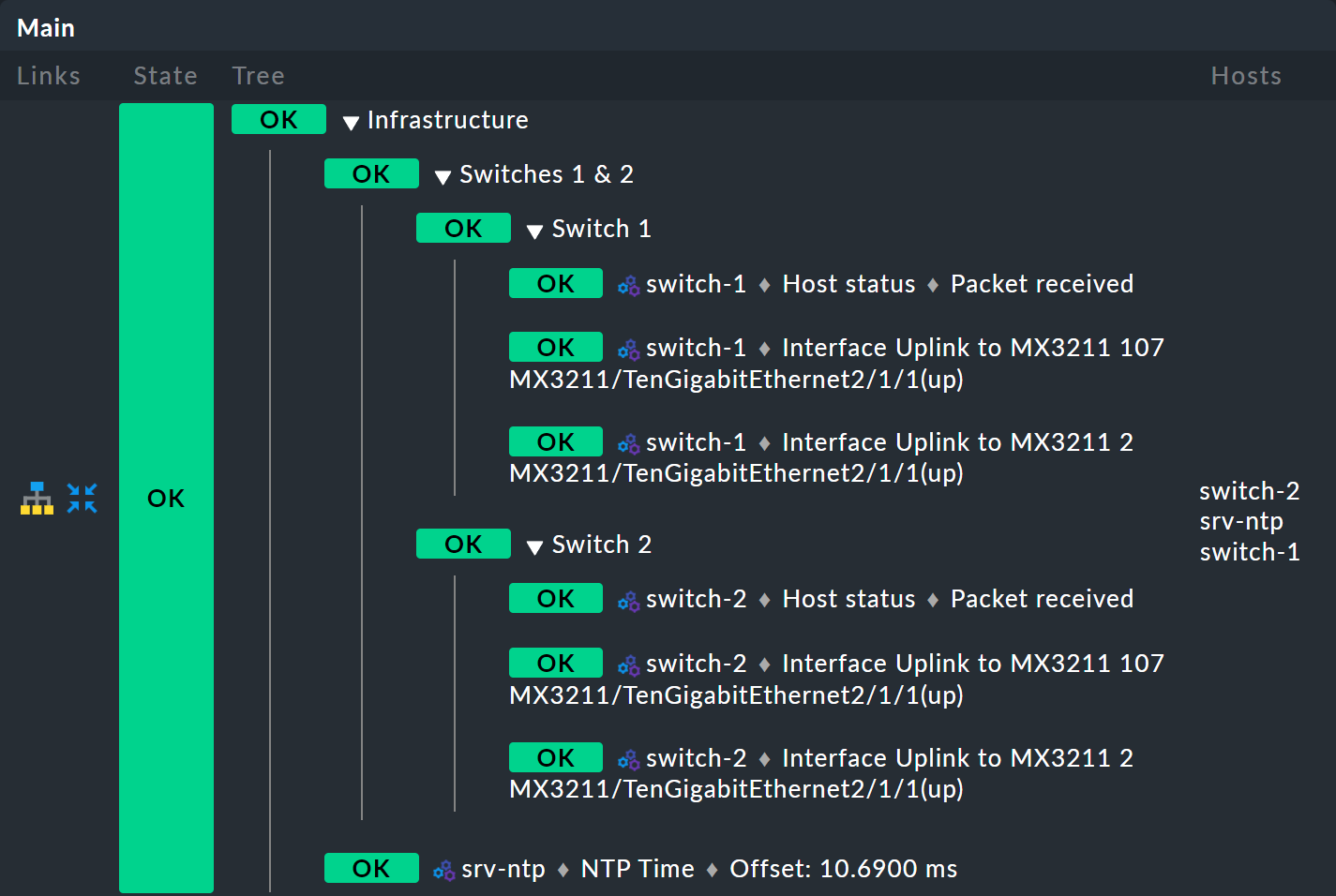Open switch-1 link in Hosts column
The image size is (1336, 896).
coord(1249,552)
